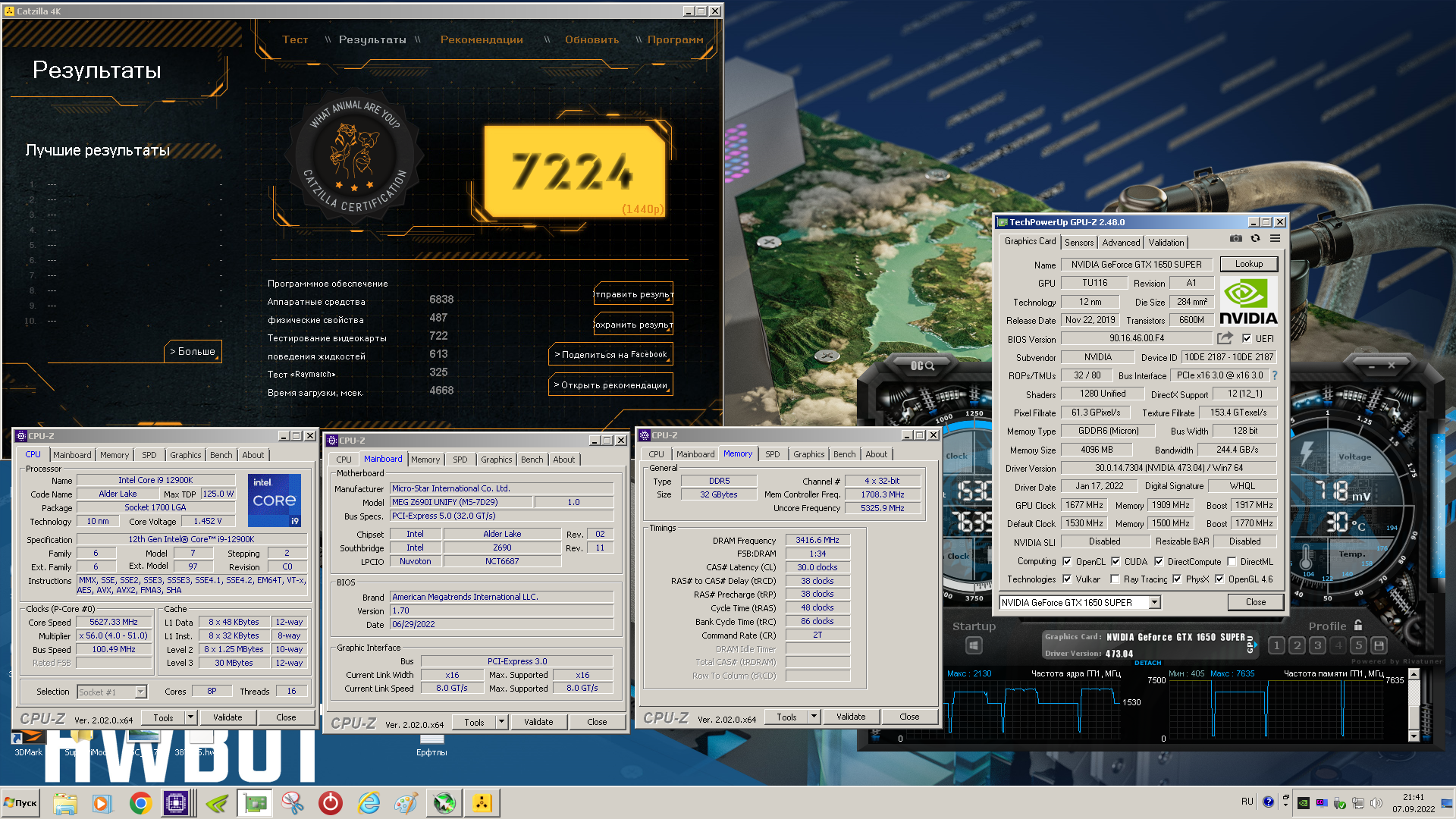Screen dimensions: 1456x819
Task: Switch to the Advanced tab in GPU-Z
Action: (1121, 243)
